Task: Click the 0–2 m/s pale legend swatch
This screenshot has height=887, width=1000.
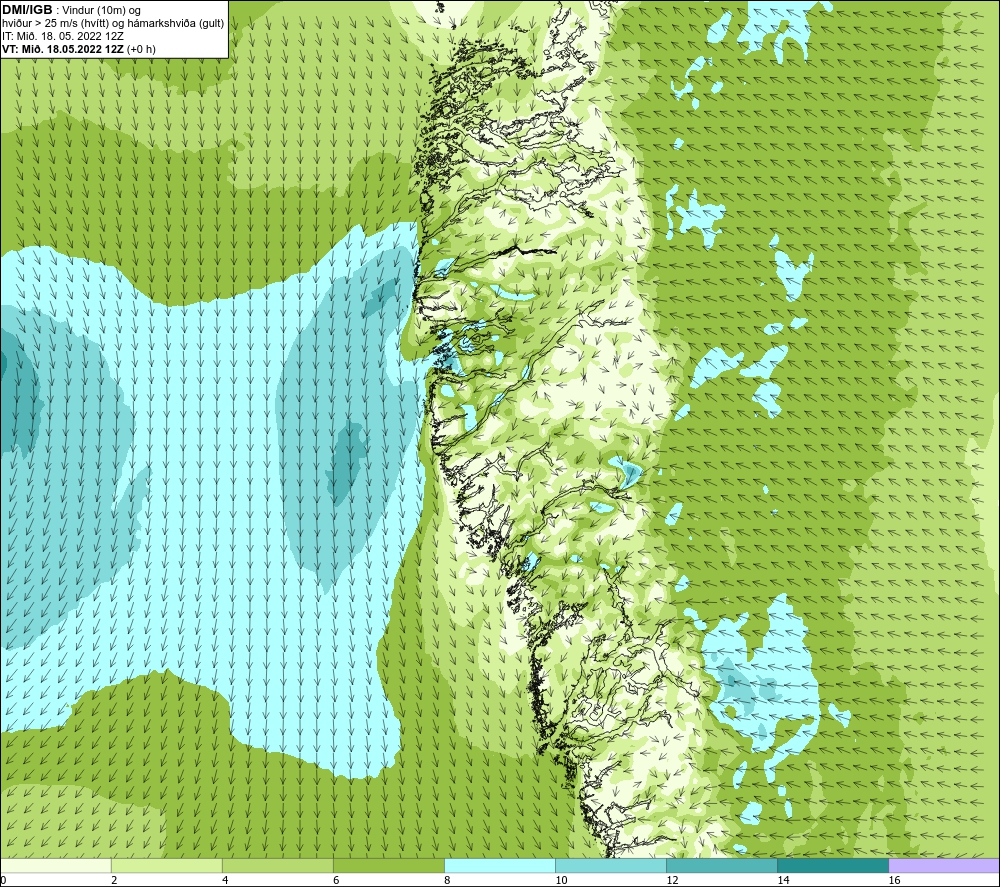Action: pyautogui.click(x=56, y=865)
